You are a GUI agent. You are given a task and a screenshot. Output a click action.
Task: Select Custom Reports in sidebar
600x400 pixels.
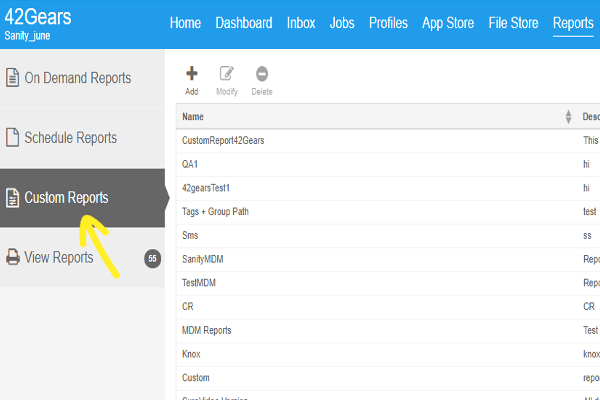pyautogui.click(x=82, y=198)
